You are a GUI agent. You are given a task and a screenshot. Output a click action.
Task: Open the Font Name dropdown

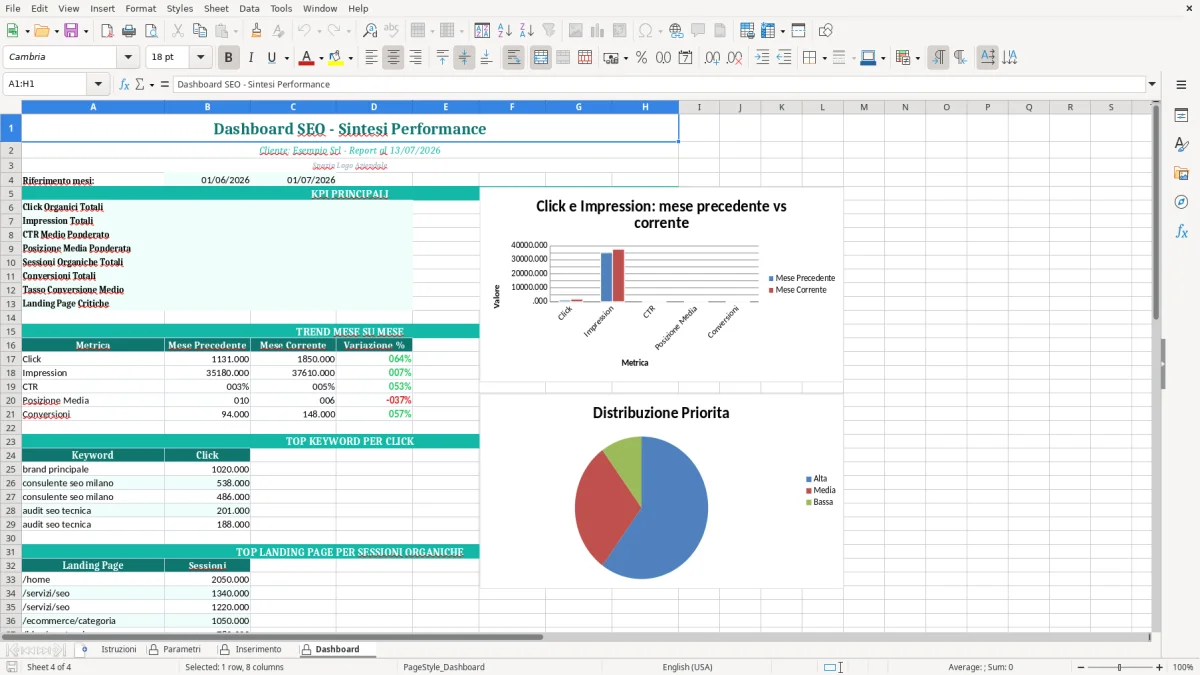pos(128,58)
